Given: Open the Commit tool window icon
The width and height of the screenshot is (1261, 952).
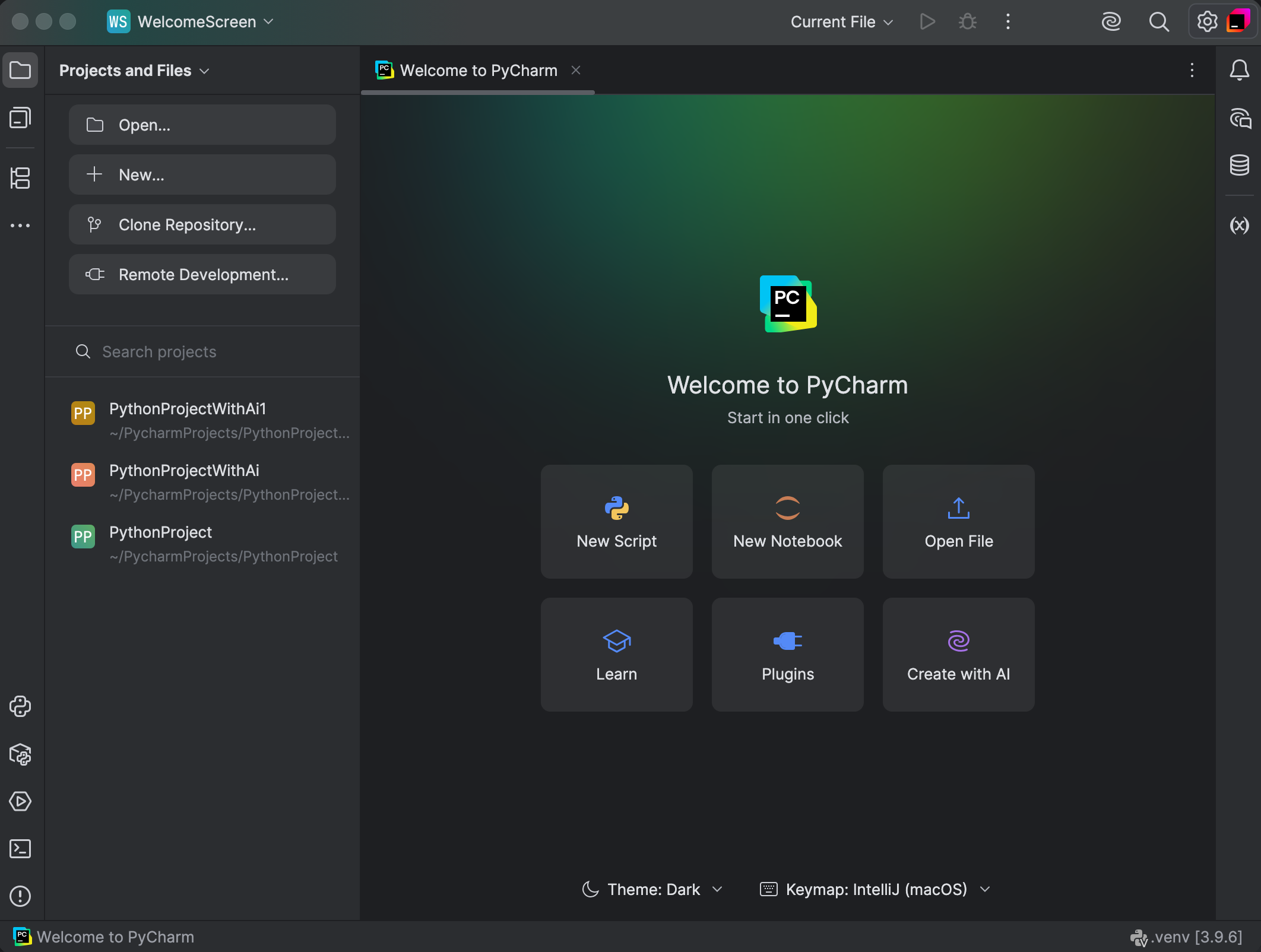Looking at the screenshot, I should 20,118.
